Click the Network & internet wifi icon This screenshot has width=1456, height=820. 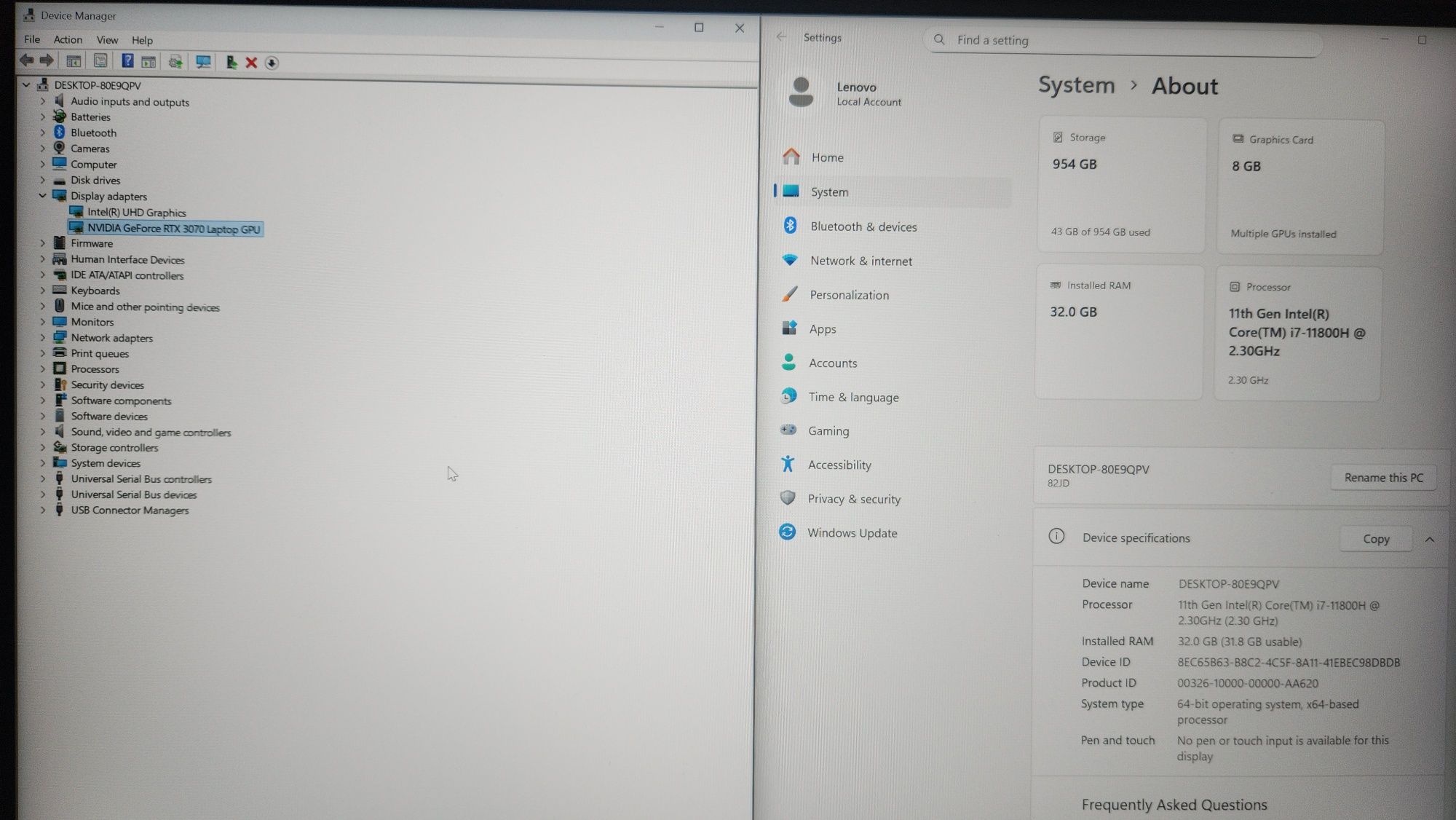(789, 260)
